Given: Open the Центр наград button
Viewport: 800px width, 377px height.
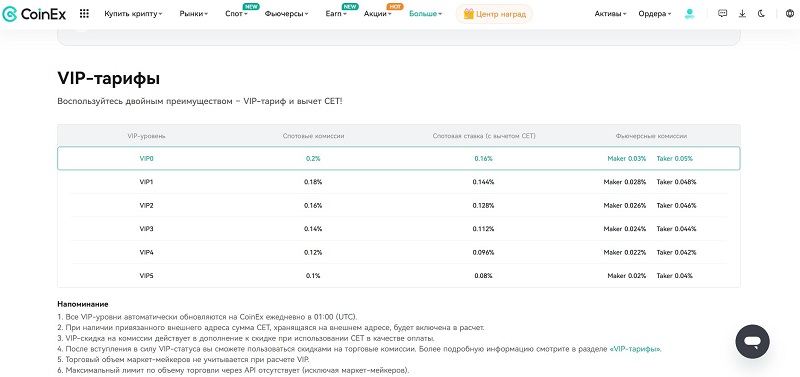Looking at the screenshot, I should [x=494, y=14].
